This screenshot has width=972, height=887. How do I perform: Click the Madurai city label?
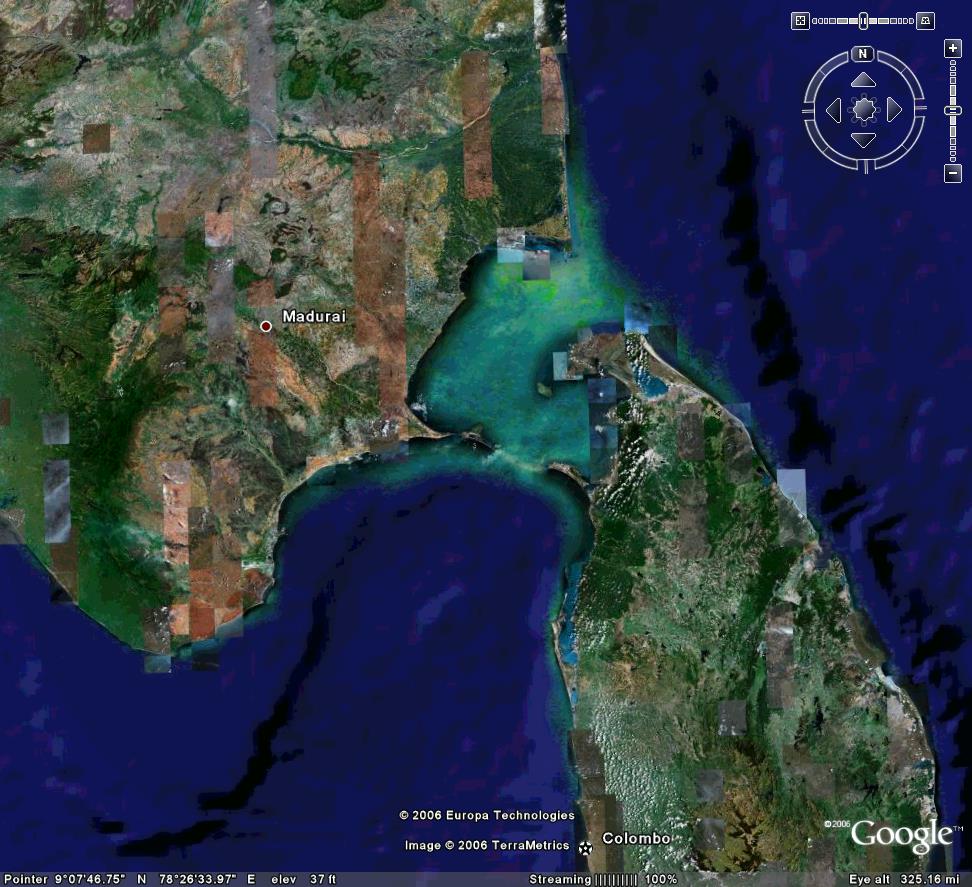(x=314, y=317)
